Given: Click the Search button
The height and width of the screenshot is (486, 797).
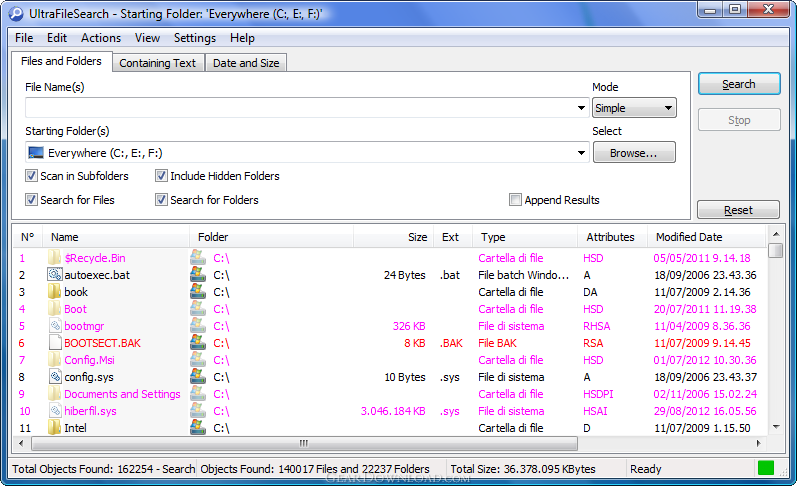Looking at the screenshot, I should pos(739,84).
